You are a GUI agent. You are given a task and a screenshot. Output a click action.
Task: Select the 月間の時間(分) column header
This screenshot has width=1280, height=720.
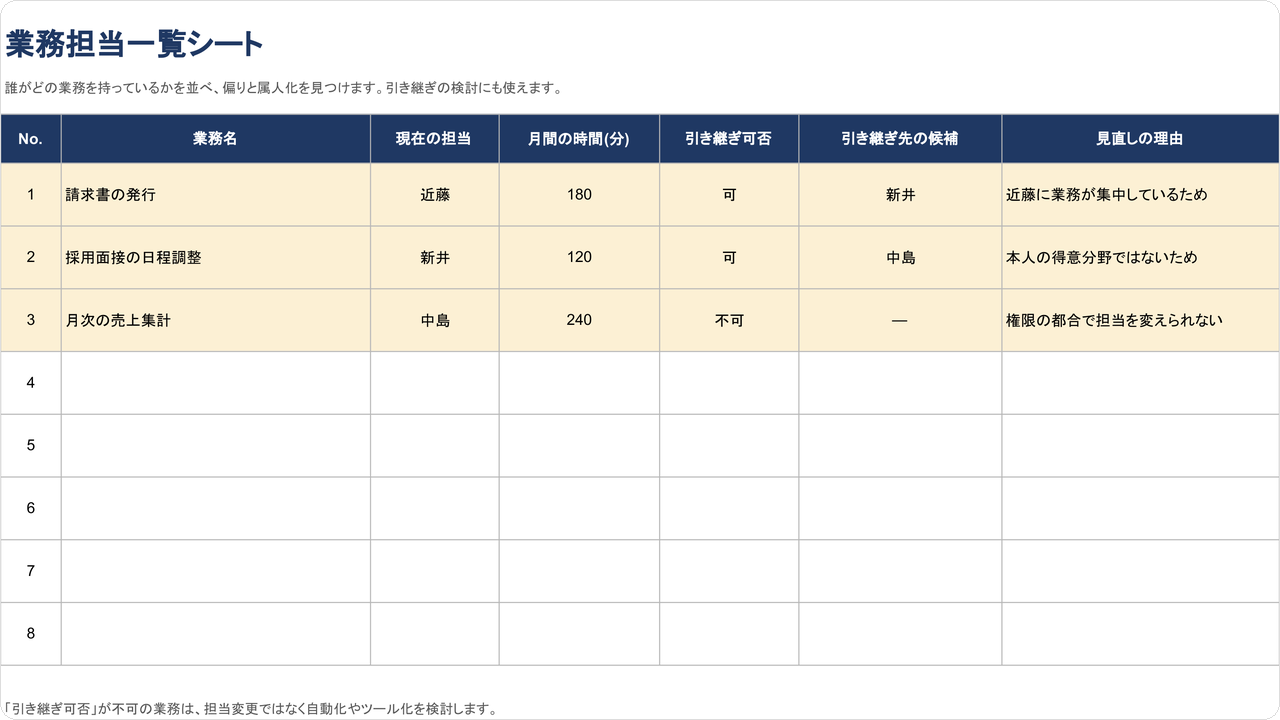click(x=579, y=139)
